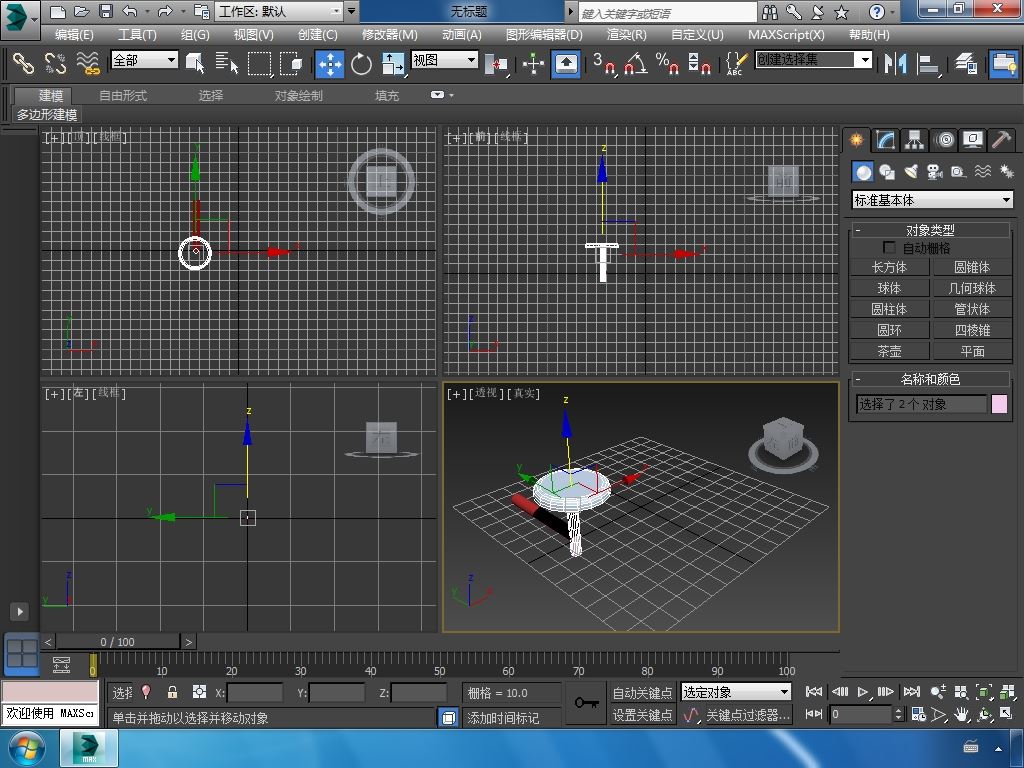Click pink object color swatch
The image size is (1024, 768).
pos(999,404)
